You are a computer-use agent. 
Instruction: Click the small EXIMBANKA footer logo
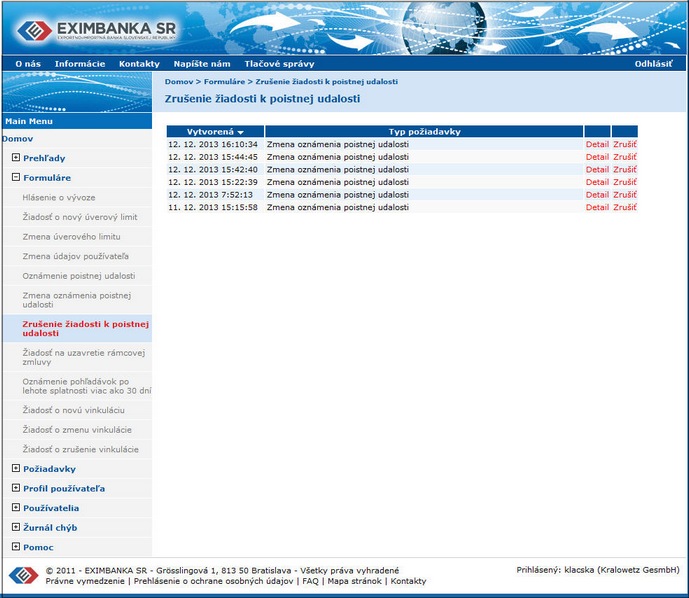point(24,575)
